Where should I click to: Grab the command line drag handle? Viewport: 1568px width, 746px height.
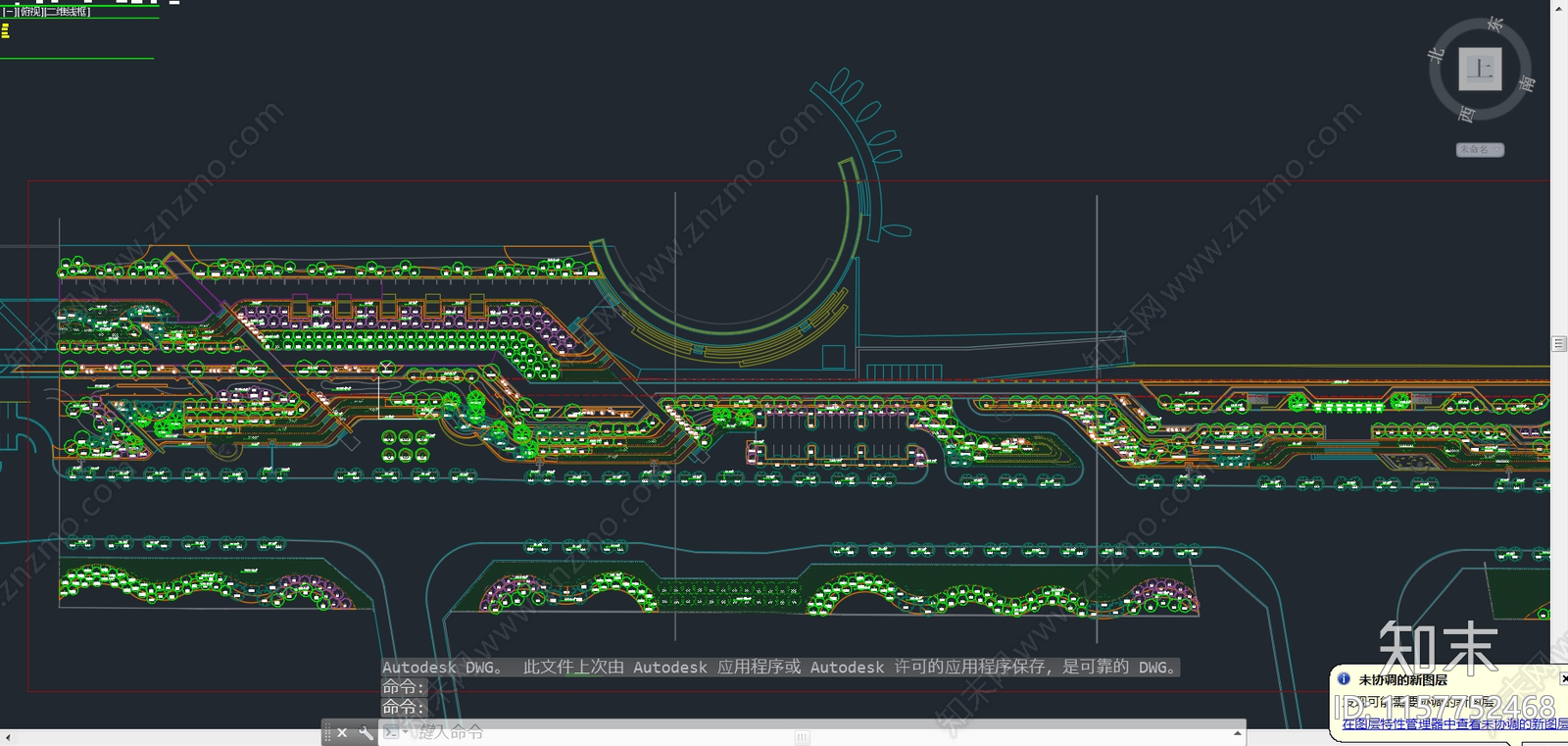click(x=327, y=732)
